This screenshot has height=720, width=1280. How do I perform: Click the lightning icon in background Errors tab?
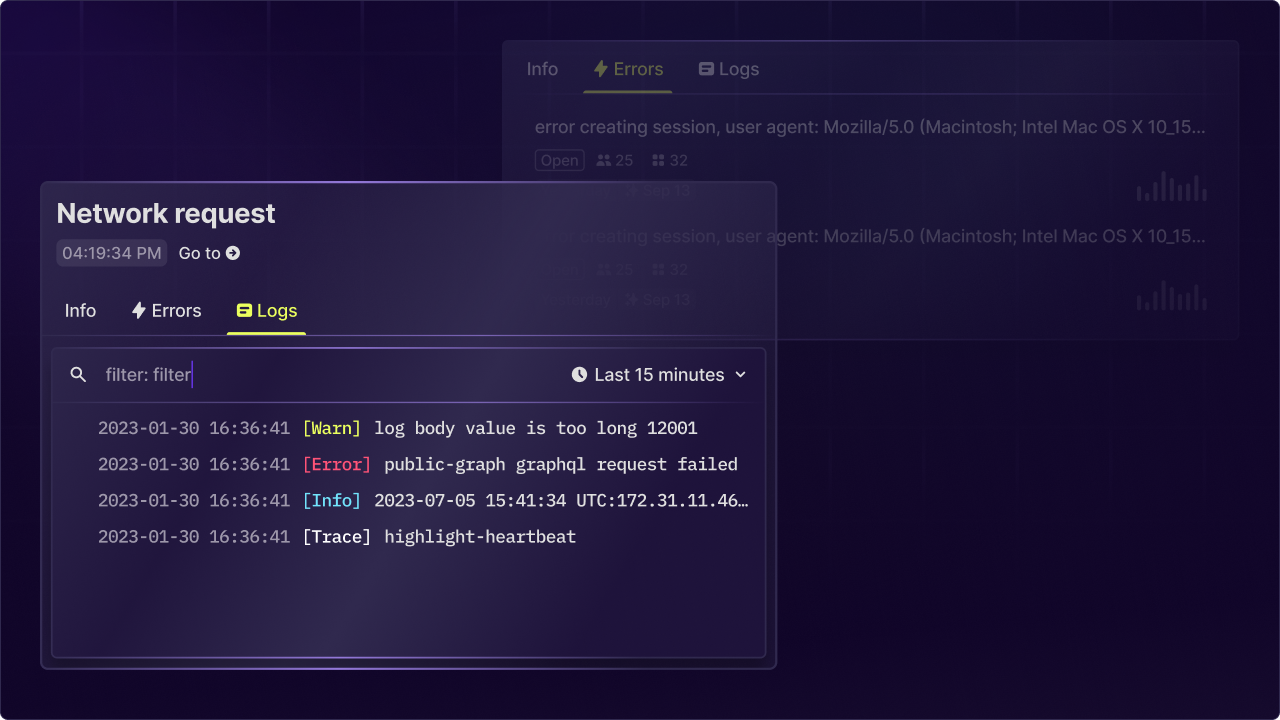pos(599,69)
